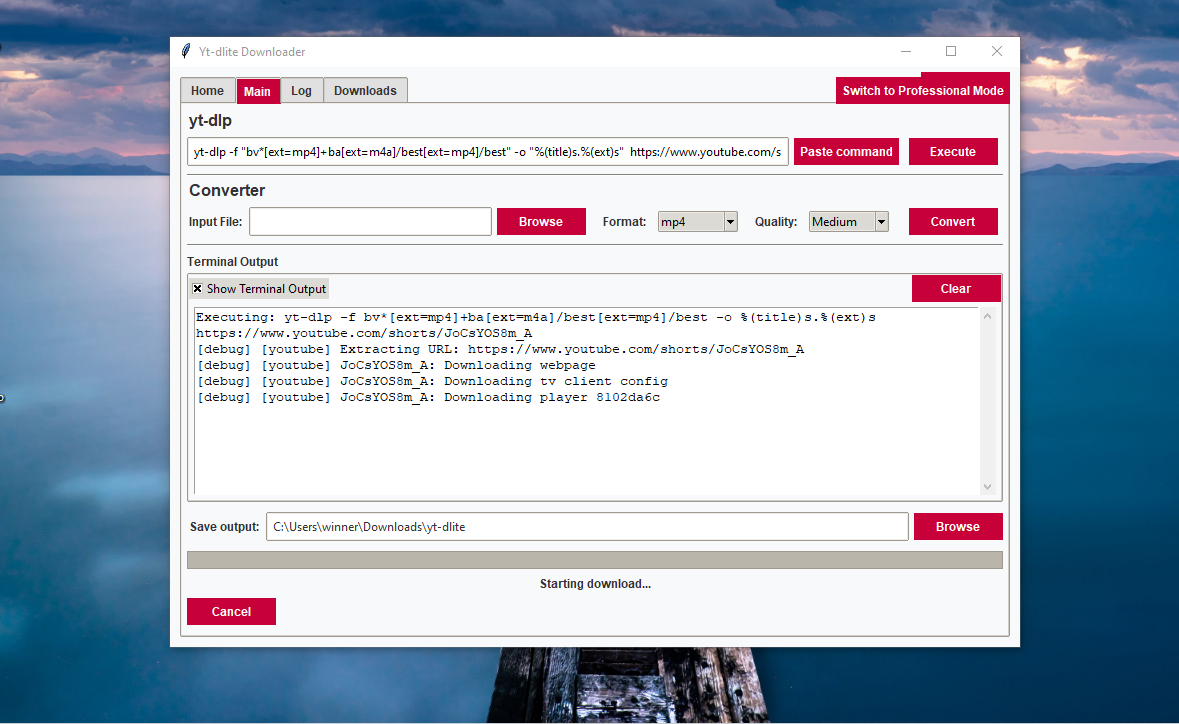This screenshot has width=1179, height=724.
Task: Cancel the running download
Action: (x=232, y=612)
